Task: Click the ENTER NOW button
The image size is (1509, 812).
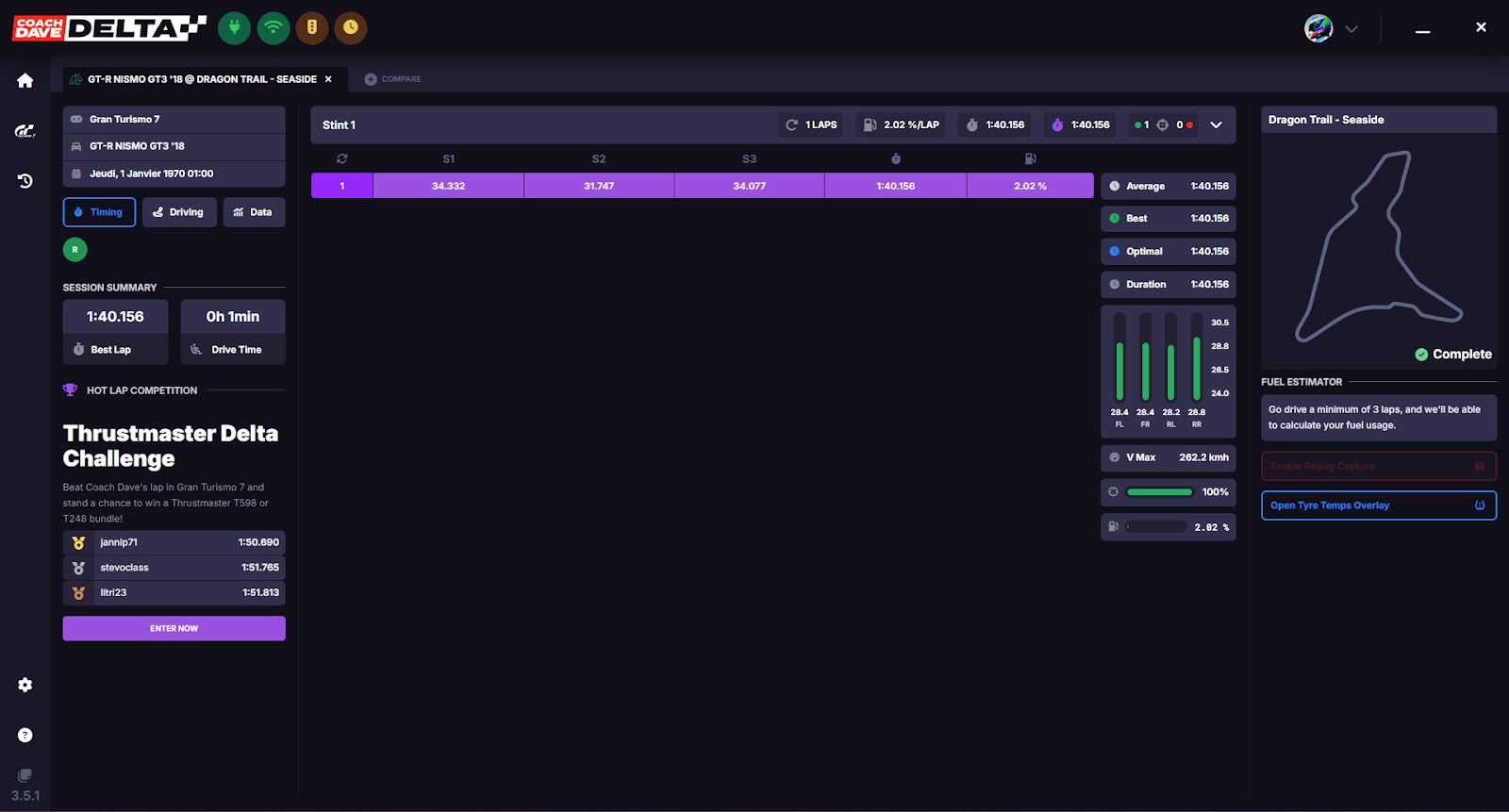Action: tap(174, 628)
